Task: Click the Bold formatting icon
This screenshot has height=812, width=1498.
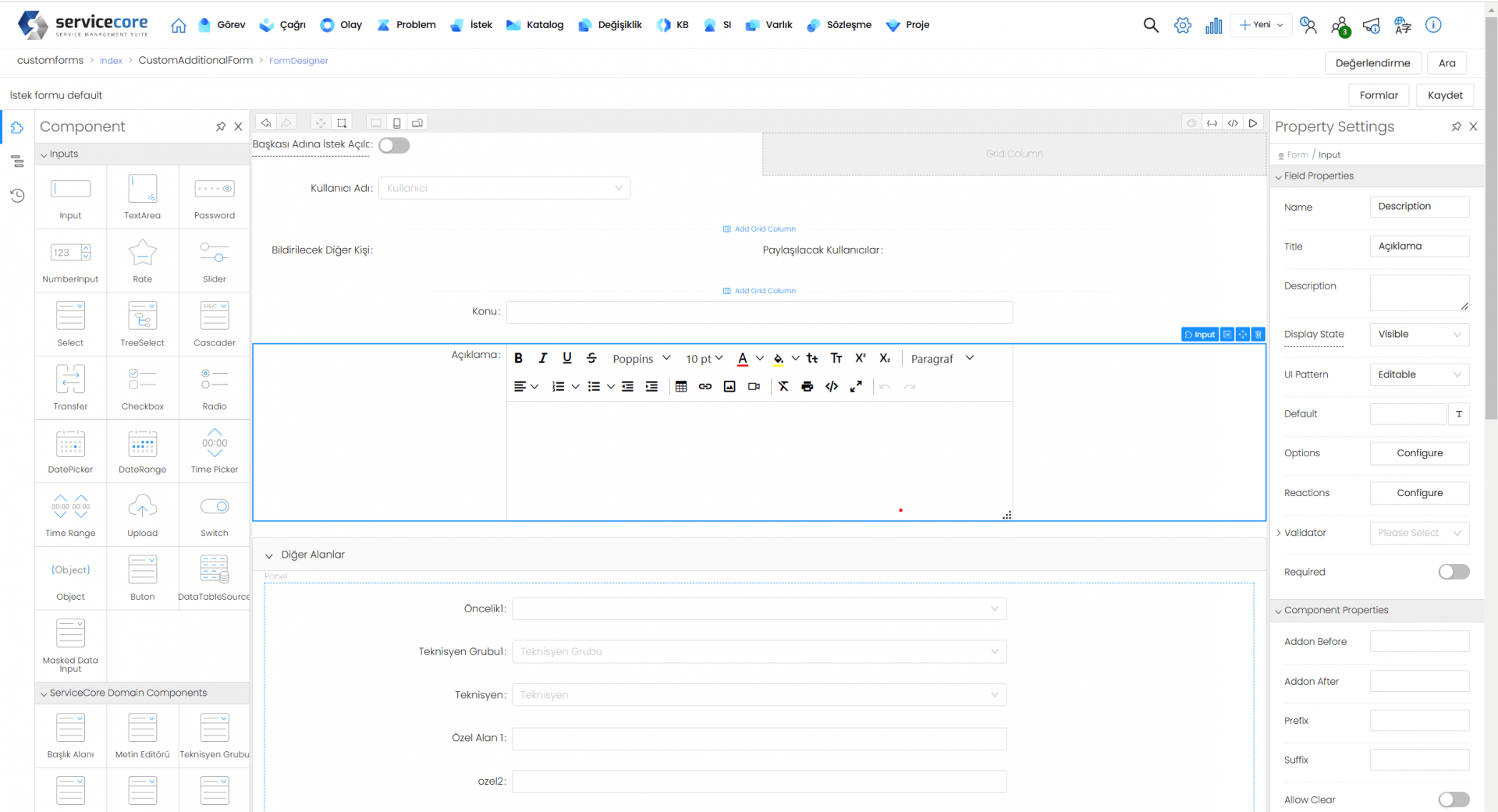Action: (x=518, y=358)
